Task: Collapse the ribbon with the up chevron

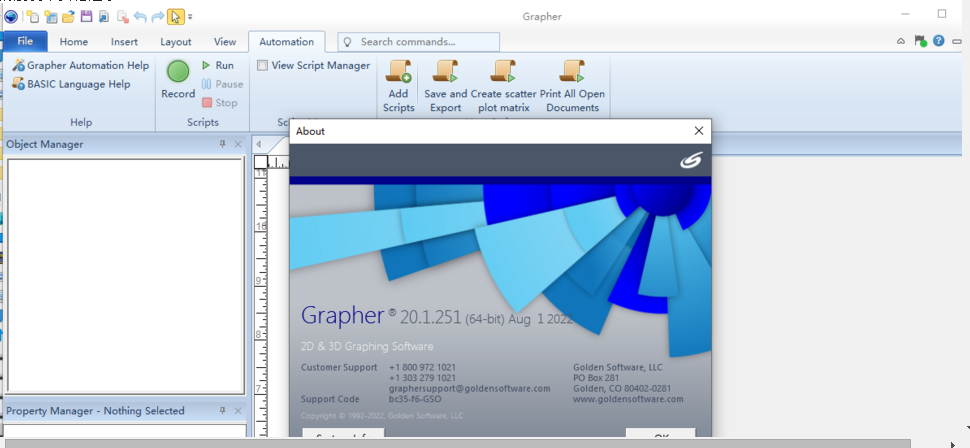Action: (901, 41)
